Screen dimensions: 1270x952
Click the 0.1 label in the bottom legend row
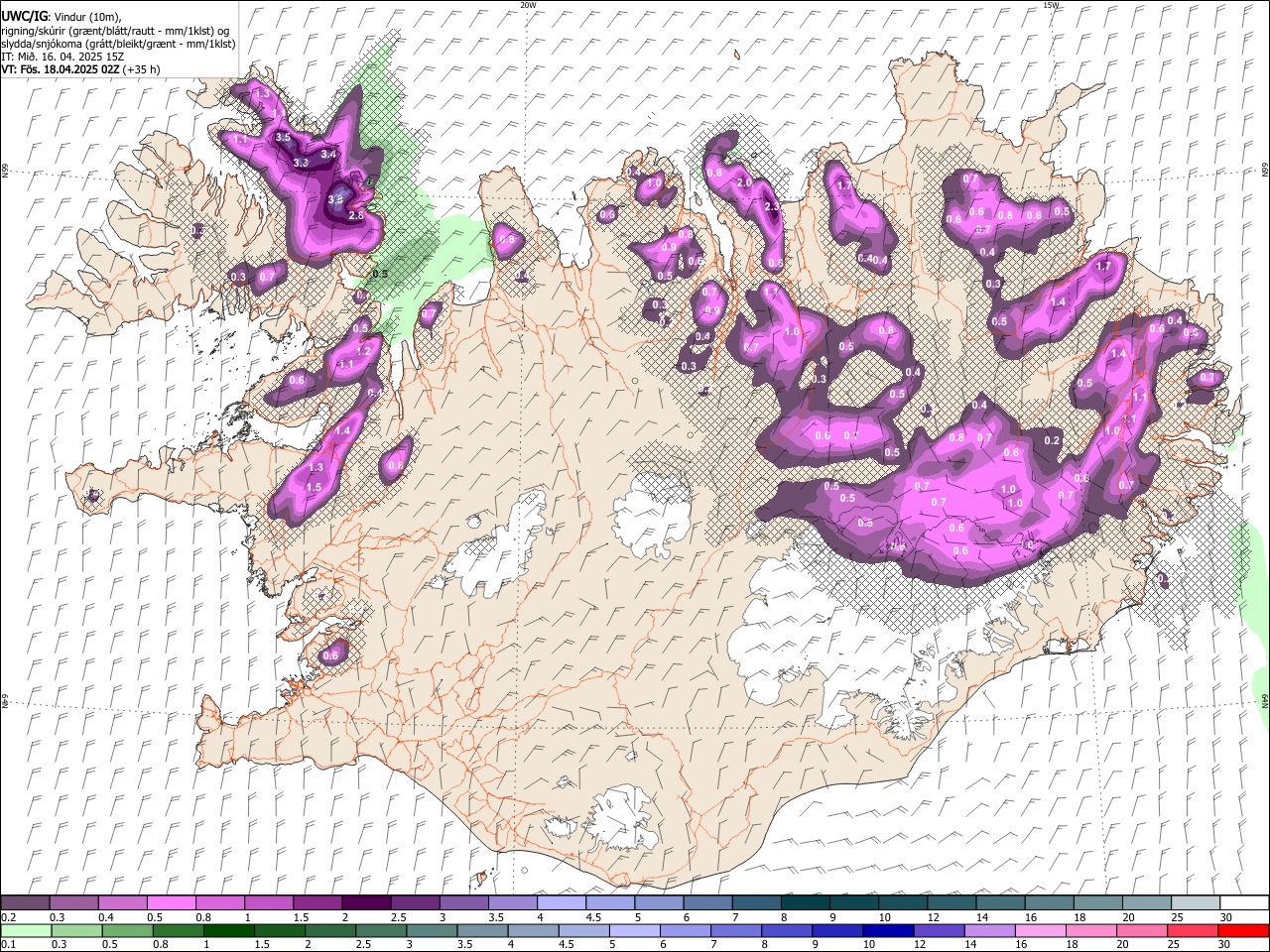coord(8,944)
